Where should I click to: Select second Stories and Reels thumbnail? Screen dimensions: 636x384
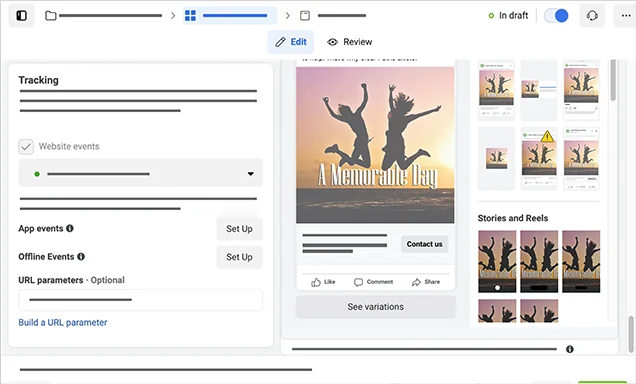[x=539, y=262]
